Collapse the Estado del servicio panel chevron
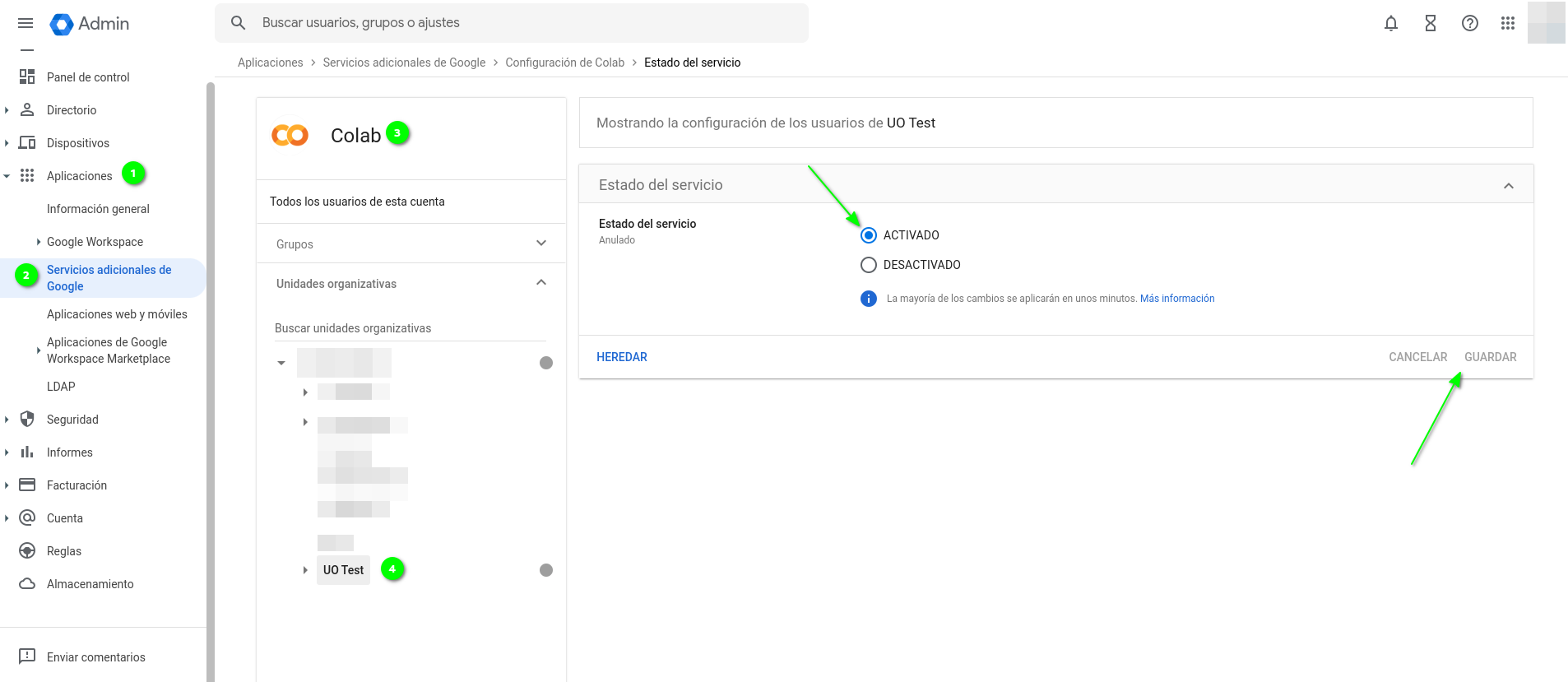Viewport: 1568px width, 682px height. pyautogui.click(x=1509, y=186)
